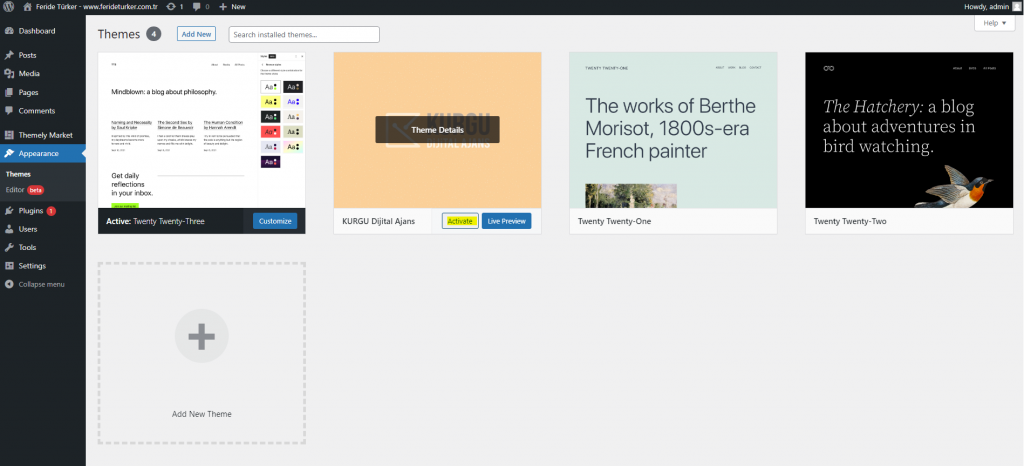
Task: Click the Twenty Twenty-One theme name
Action: (615, 221)
